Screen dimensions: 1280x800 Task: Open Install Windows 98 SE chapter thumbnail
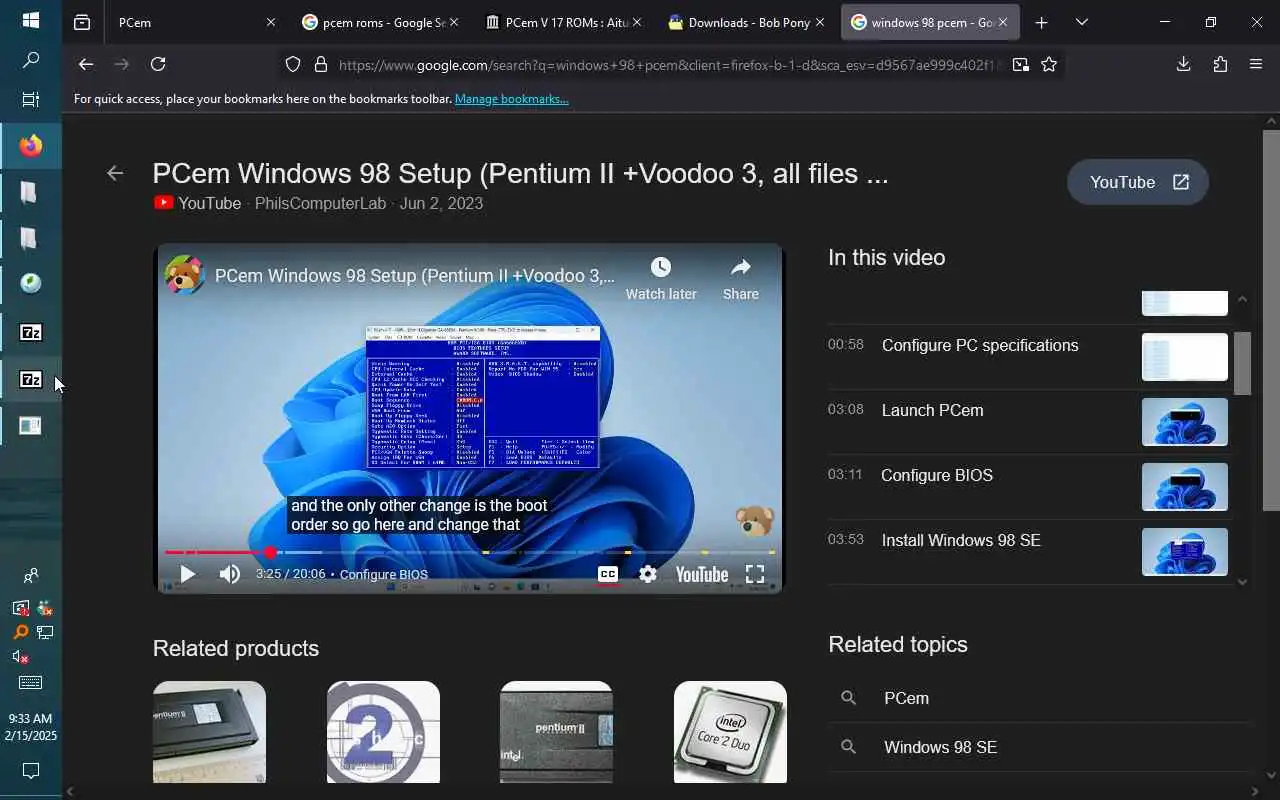1184,552
